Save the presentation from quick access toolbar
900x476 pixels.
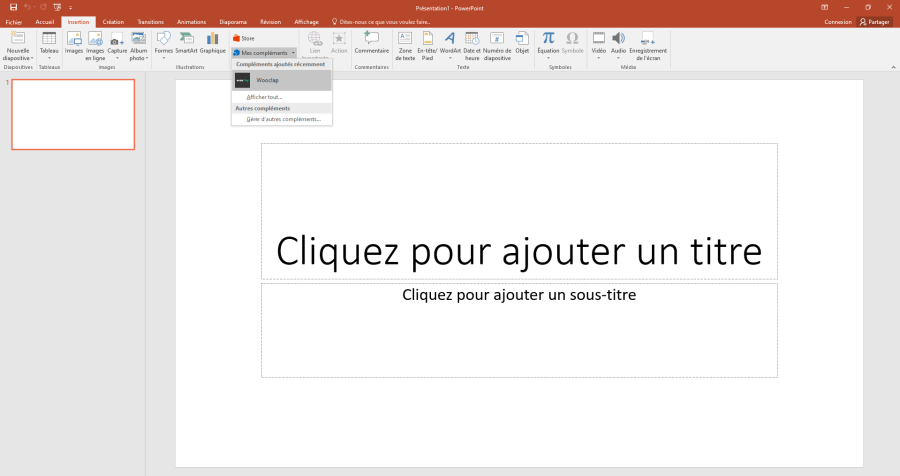pos(13,6)
